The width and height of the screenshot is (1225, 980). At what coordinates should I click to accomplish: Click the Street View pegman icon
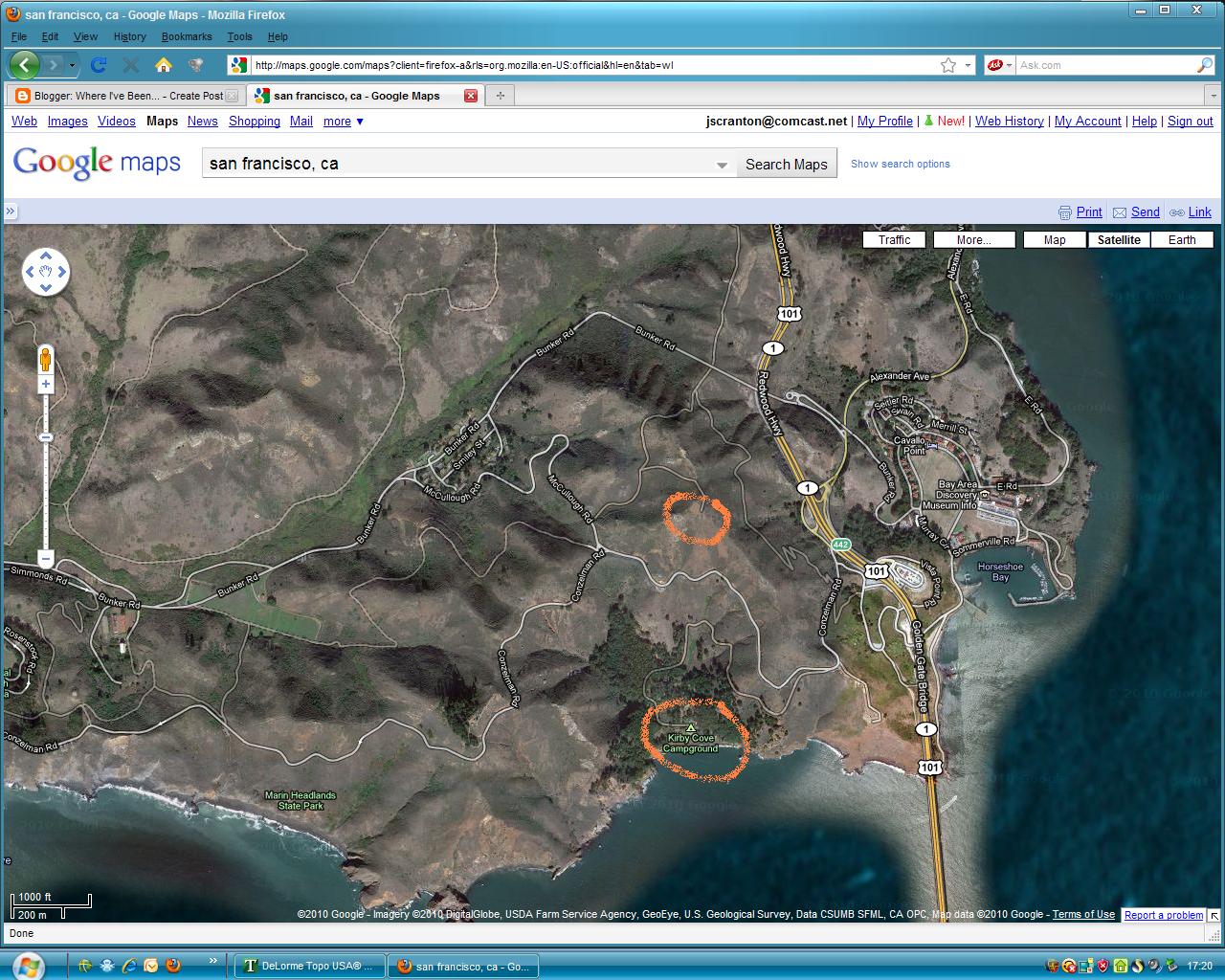(45, 359)
